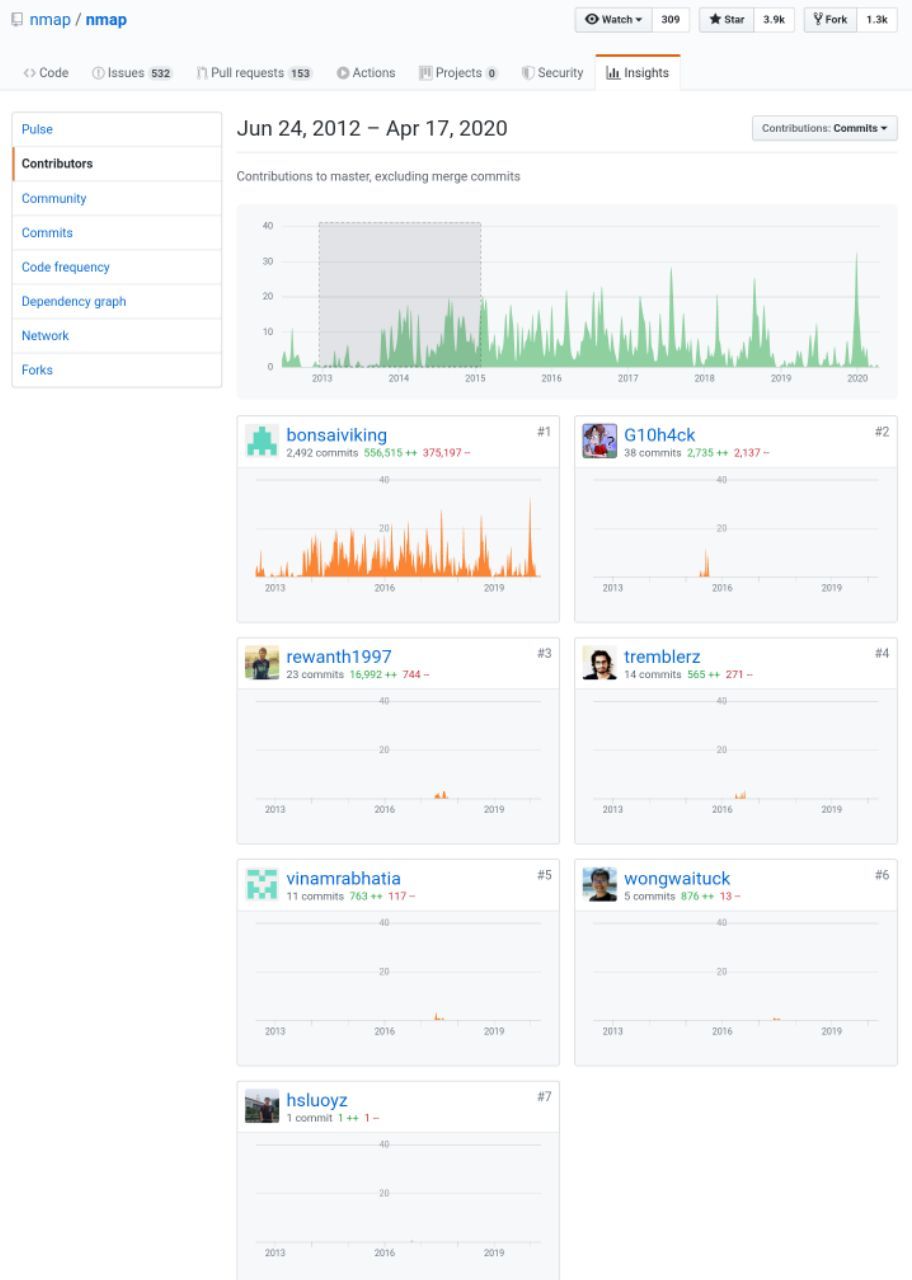This screenshot has height=1280, width=912.
Task: Open G10h4ck's avatar
Action: (x=600, y=441)
